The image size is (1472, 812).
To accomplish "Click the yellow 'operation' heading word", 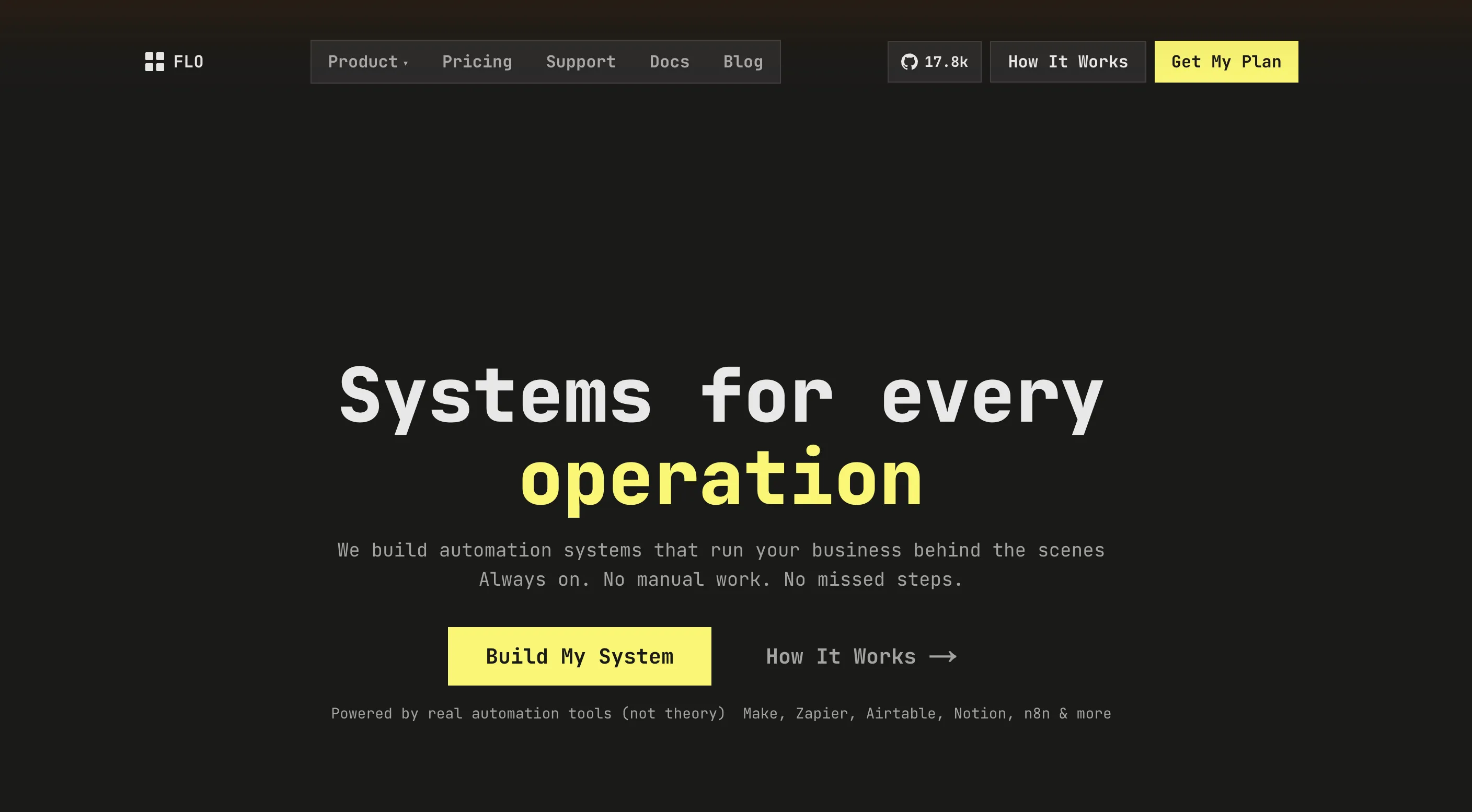I will tap(721, 480).
